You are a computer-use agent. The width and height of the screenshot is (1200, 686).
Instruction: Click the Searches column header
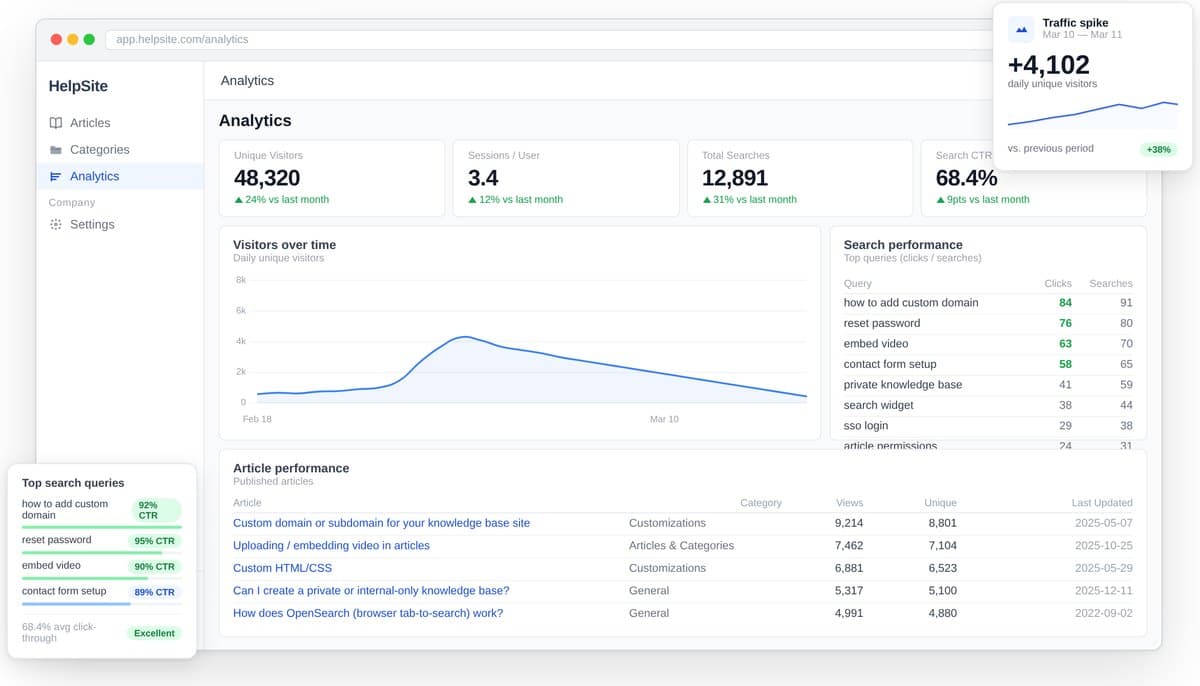click(1111, 284)
